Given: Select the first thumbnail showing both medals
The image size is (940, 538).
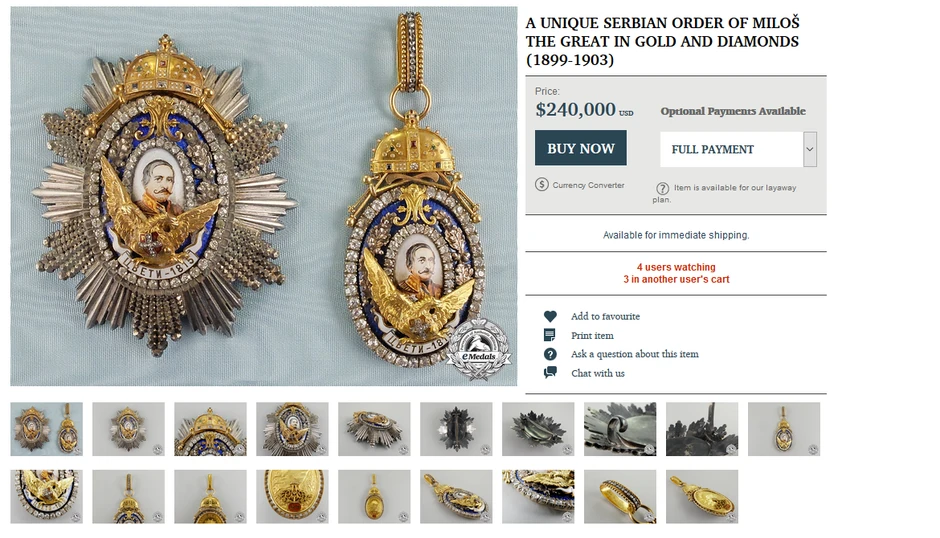Looking at the screenshot, I should click(46, 429).
